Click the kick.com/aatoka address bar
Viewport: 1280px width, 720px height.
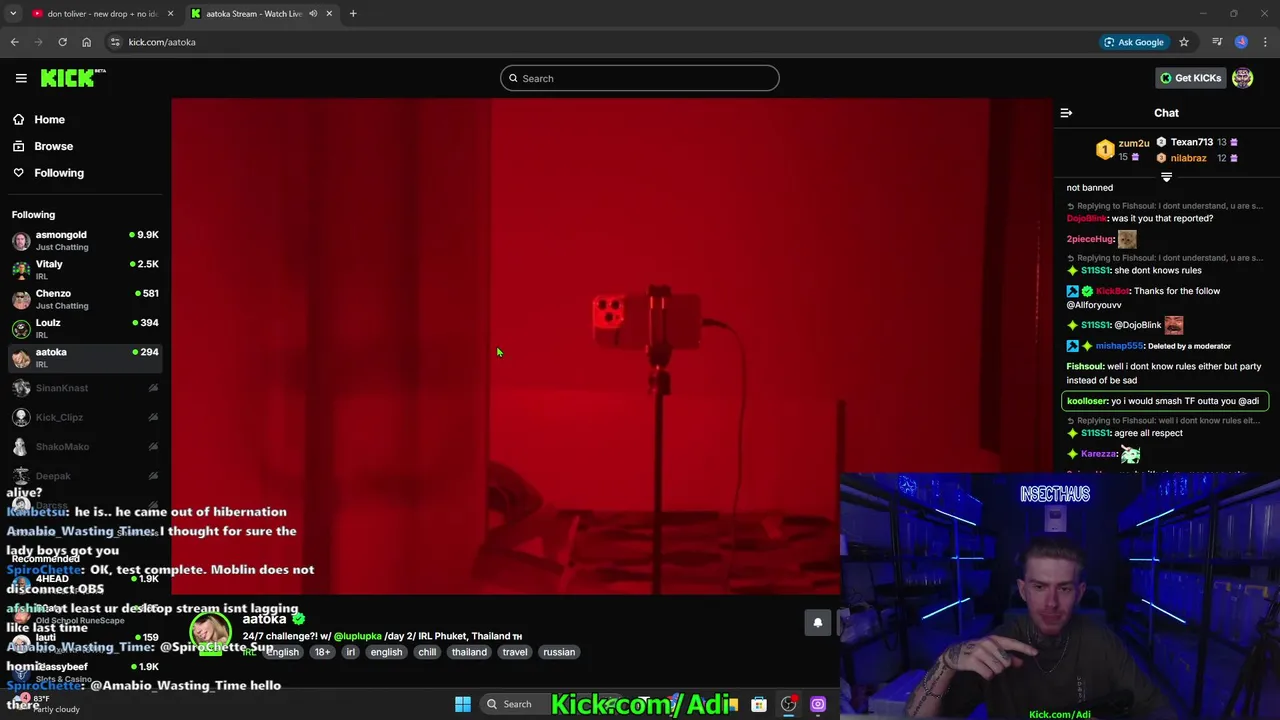(x=600, y=42)
